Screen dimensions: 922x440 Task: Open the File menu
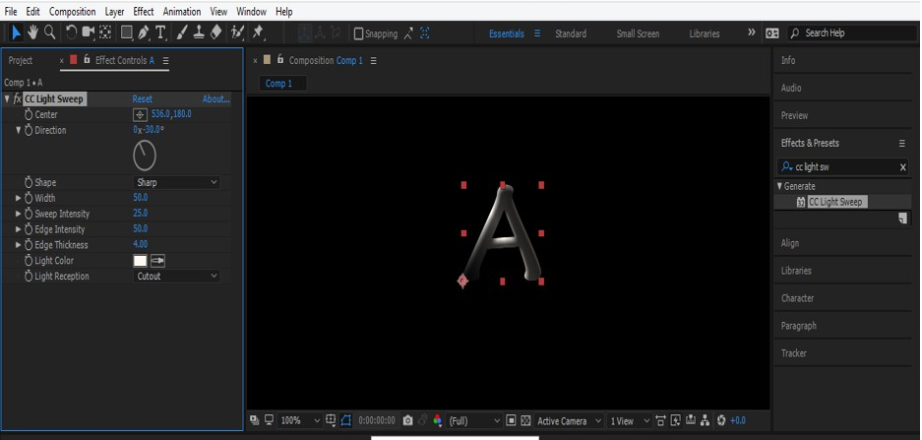(11, 12)
